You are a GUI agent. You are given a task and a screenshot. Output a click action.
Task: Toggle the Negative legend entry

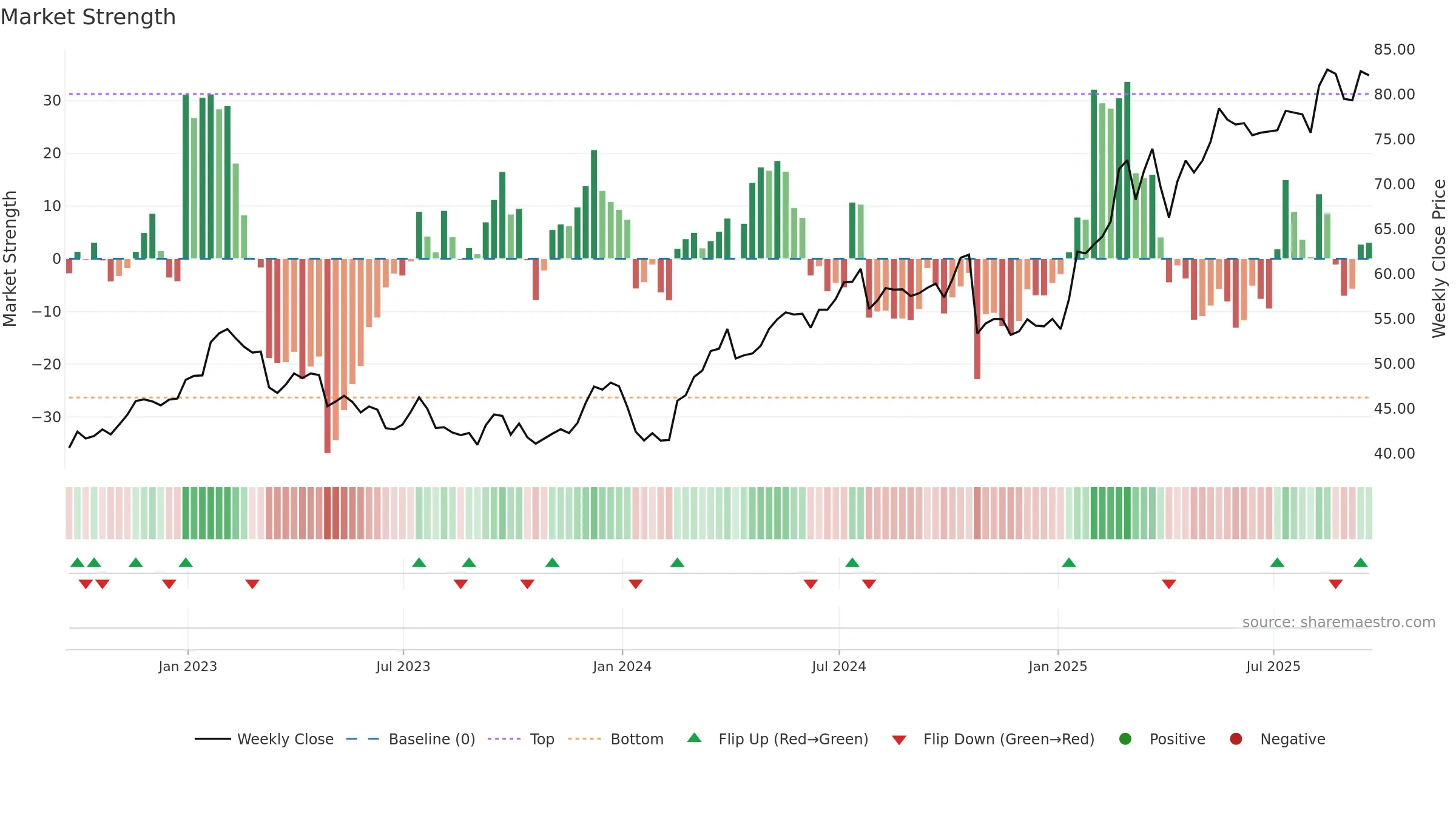click(1277, 739)
